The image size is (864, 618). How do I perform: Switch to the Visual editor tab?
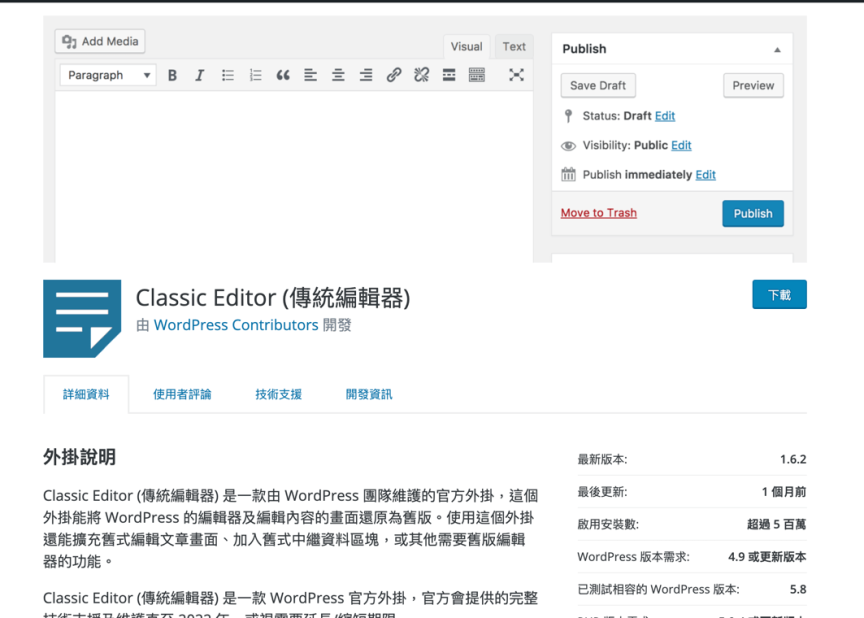click(x=466, y=47)
